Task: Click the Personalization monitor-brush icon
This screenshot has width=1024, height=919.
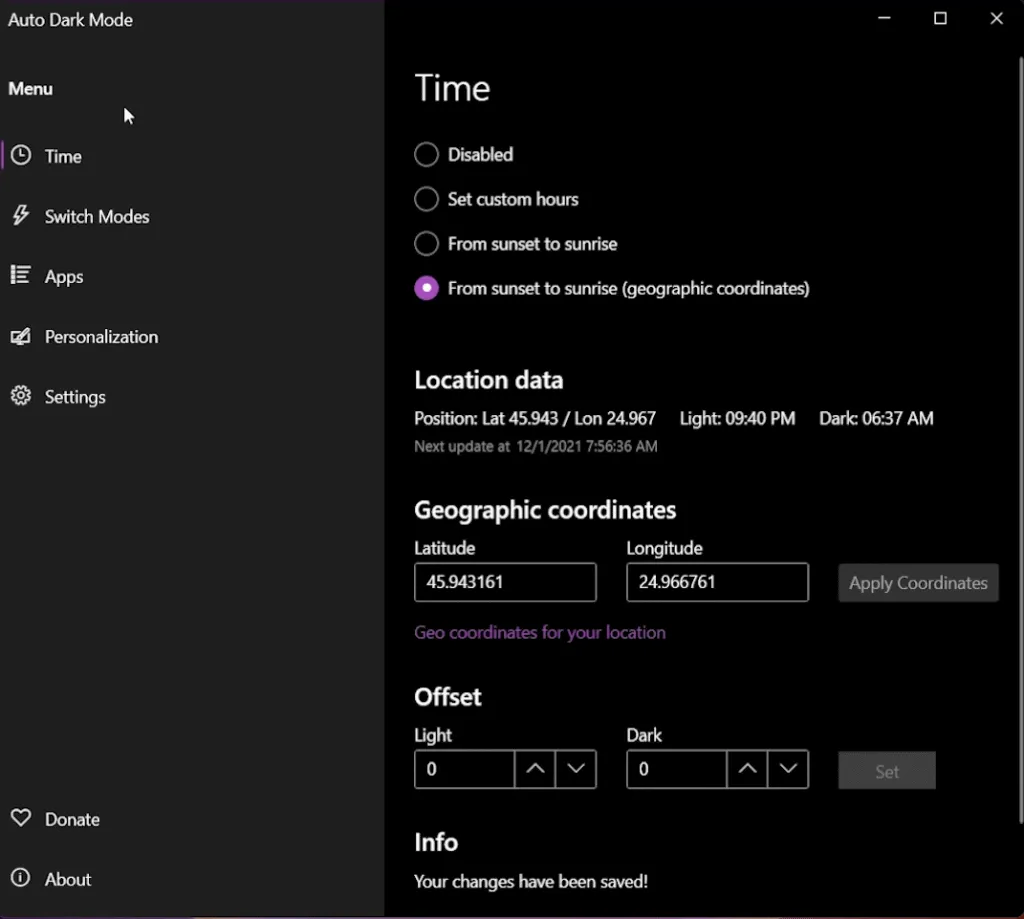Action: click(20, 337)
